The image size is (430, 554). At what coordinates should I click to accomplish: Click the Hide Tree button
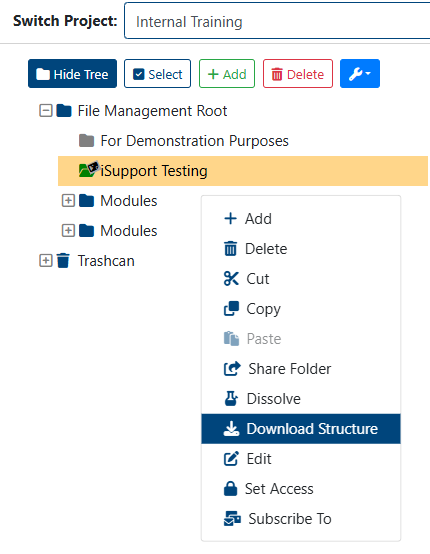[x=72, y=73]
